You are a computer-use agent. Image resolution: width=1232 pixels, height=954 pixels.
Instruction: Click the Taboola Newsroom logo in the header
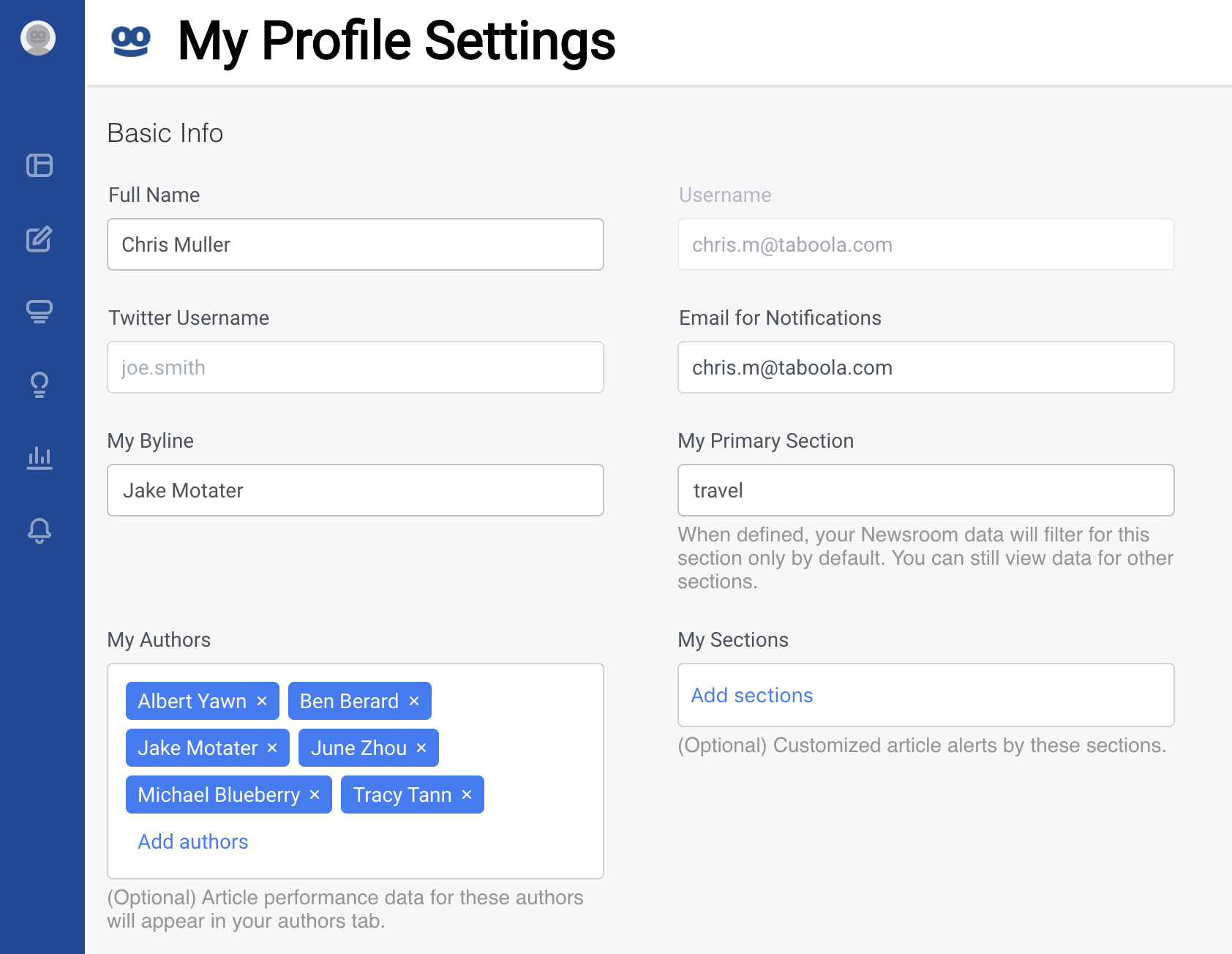129,42
